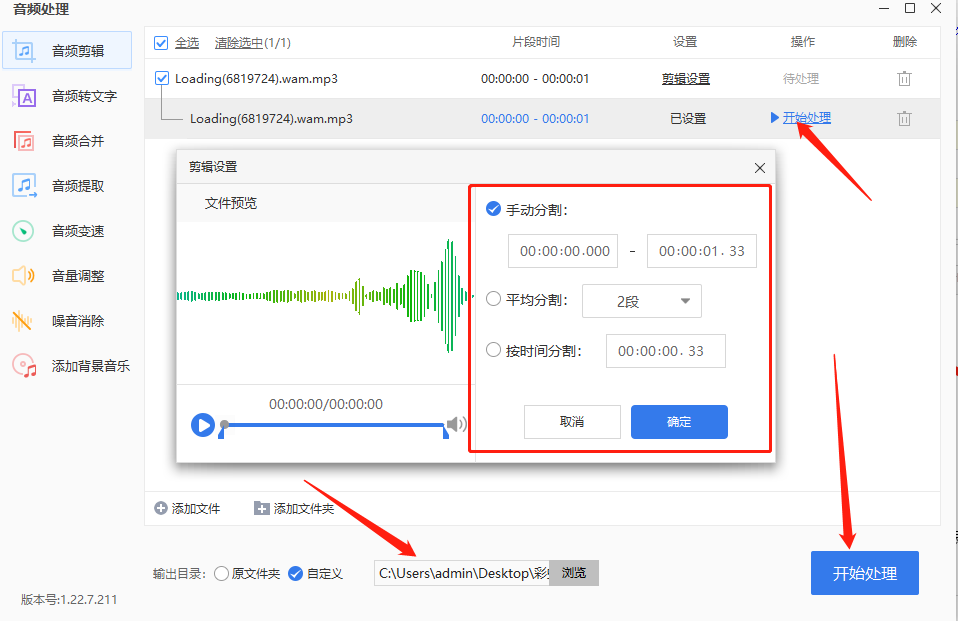The image size is (958, 621).
Task: Open the 音频变速 tool
Action: [68, 231]
